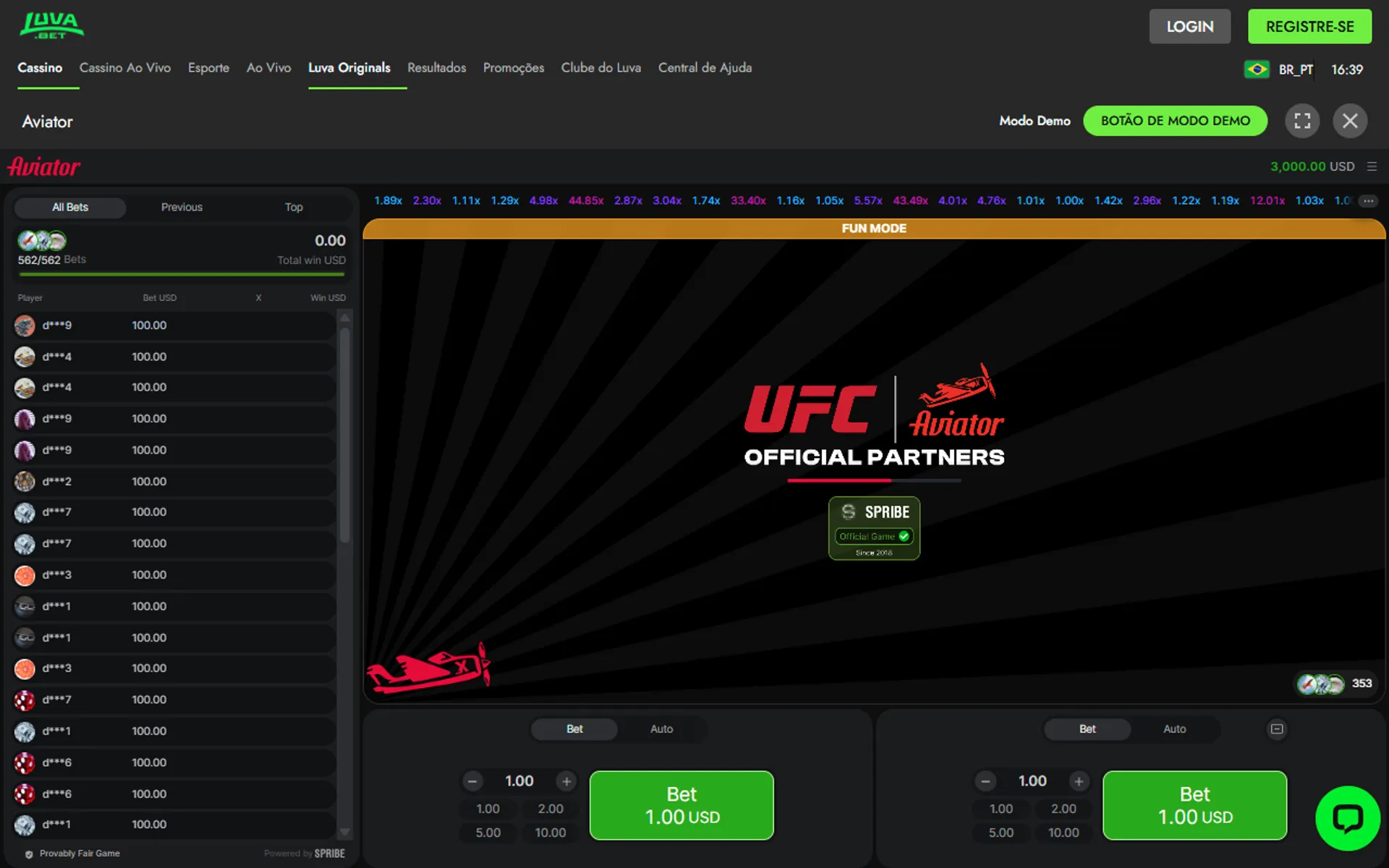This screenshot has width=1389, height=868.
Task: Click the Provably Fair Game label
Action: coord(80,854)
